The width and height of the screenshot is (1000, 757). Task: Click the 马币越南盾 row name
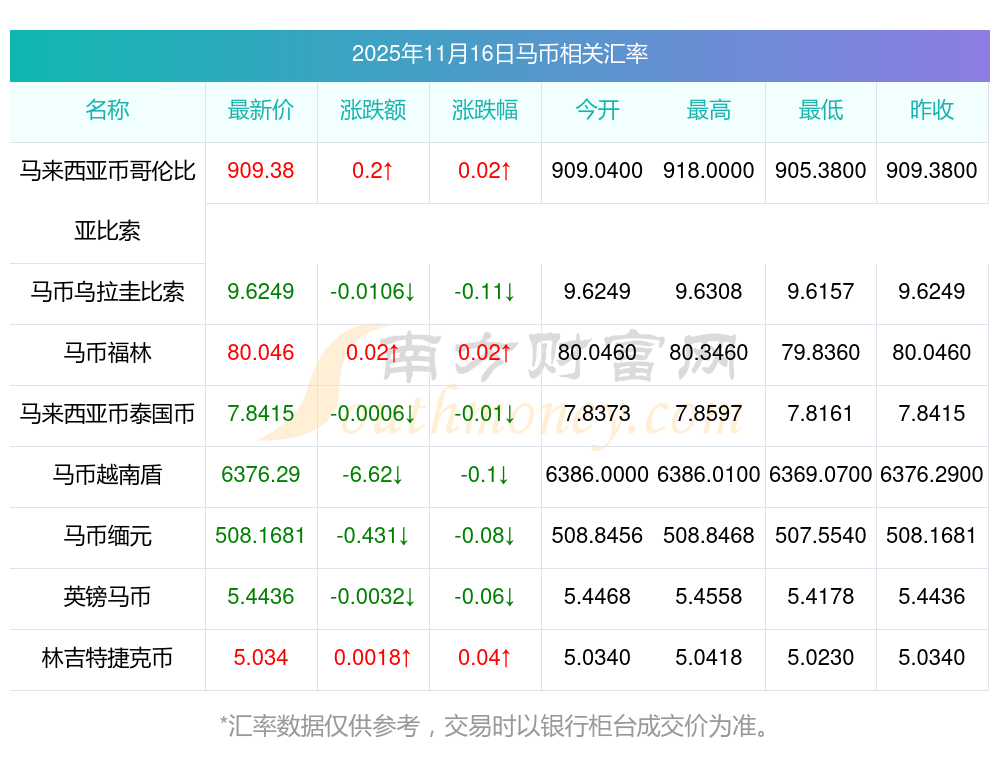[x=107, y=475]
